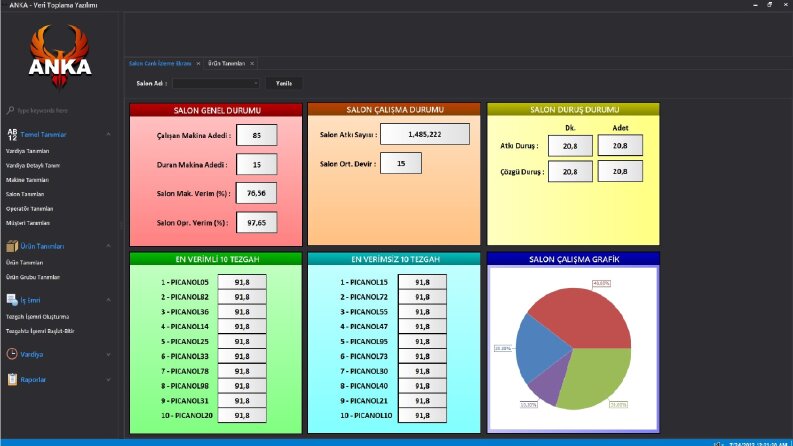Viewport: 793px width, 446px height.
Task: Click the search magnifier icon
Action: [x=10, y=110]
